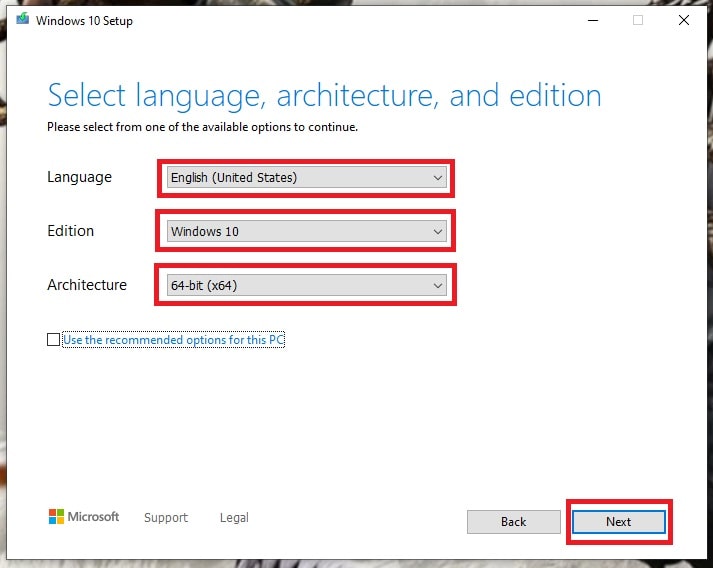713x568 pixels.
Task: Click 'Use the recommended options for this PC' label
Action: [x=174, y=340]
